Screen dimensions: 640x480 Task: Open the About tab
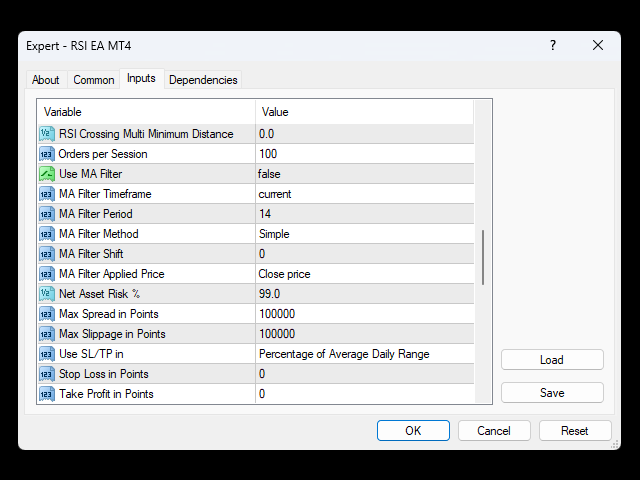click(46, 80)
